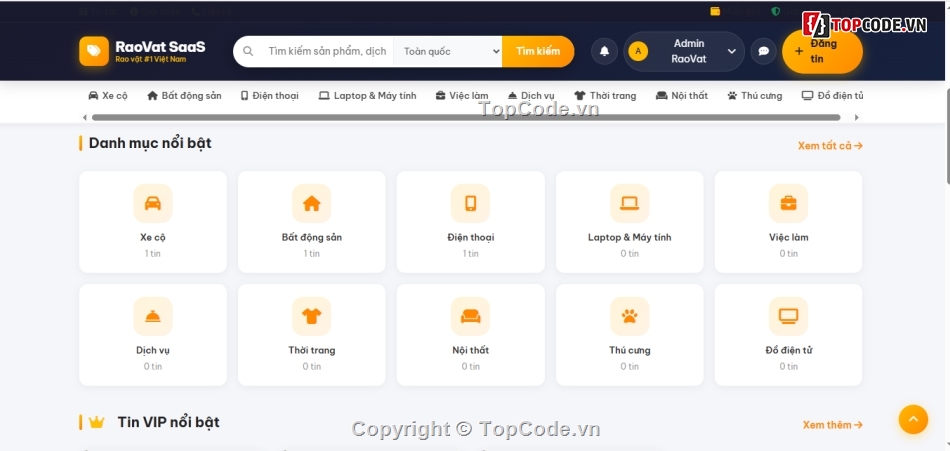950x451 pixels.
Task: Click the Đăng tin post button
Action: 822,52
